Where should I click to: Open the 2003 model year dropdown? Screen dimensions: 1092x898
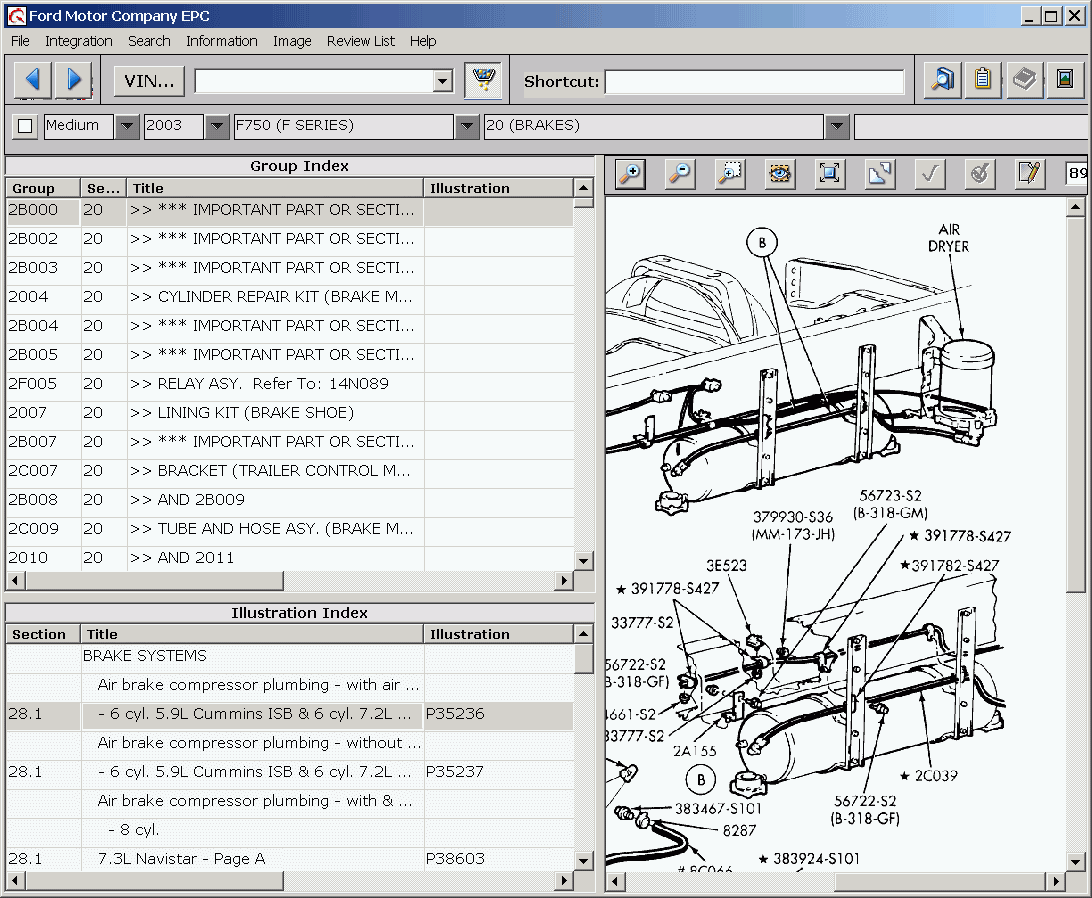(x=218, y=126)
